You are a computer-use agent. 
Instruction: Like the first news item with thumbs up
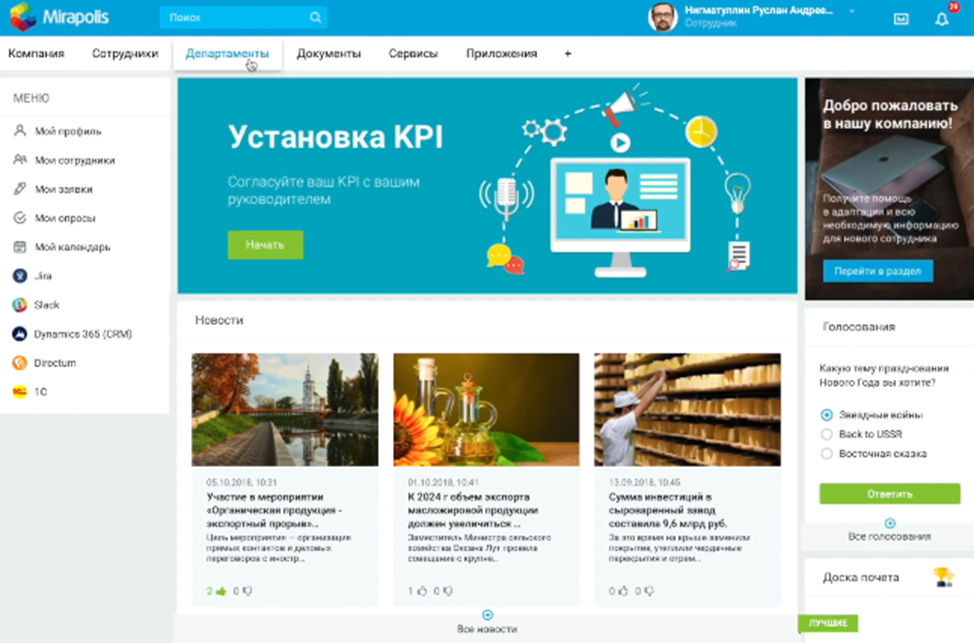pos(221,591)
